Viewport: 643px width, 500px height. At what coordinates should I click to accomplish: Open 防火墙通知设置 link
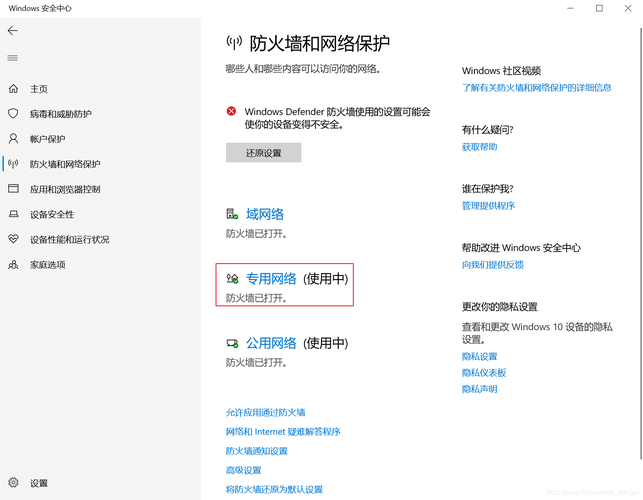(x=257, y=451)
